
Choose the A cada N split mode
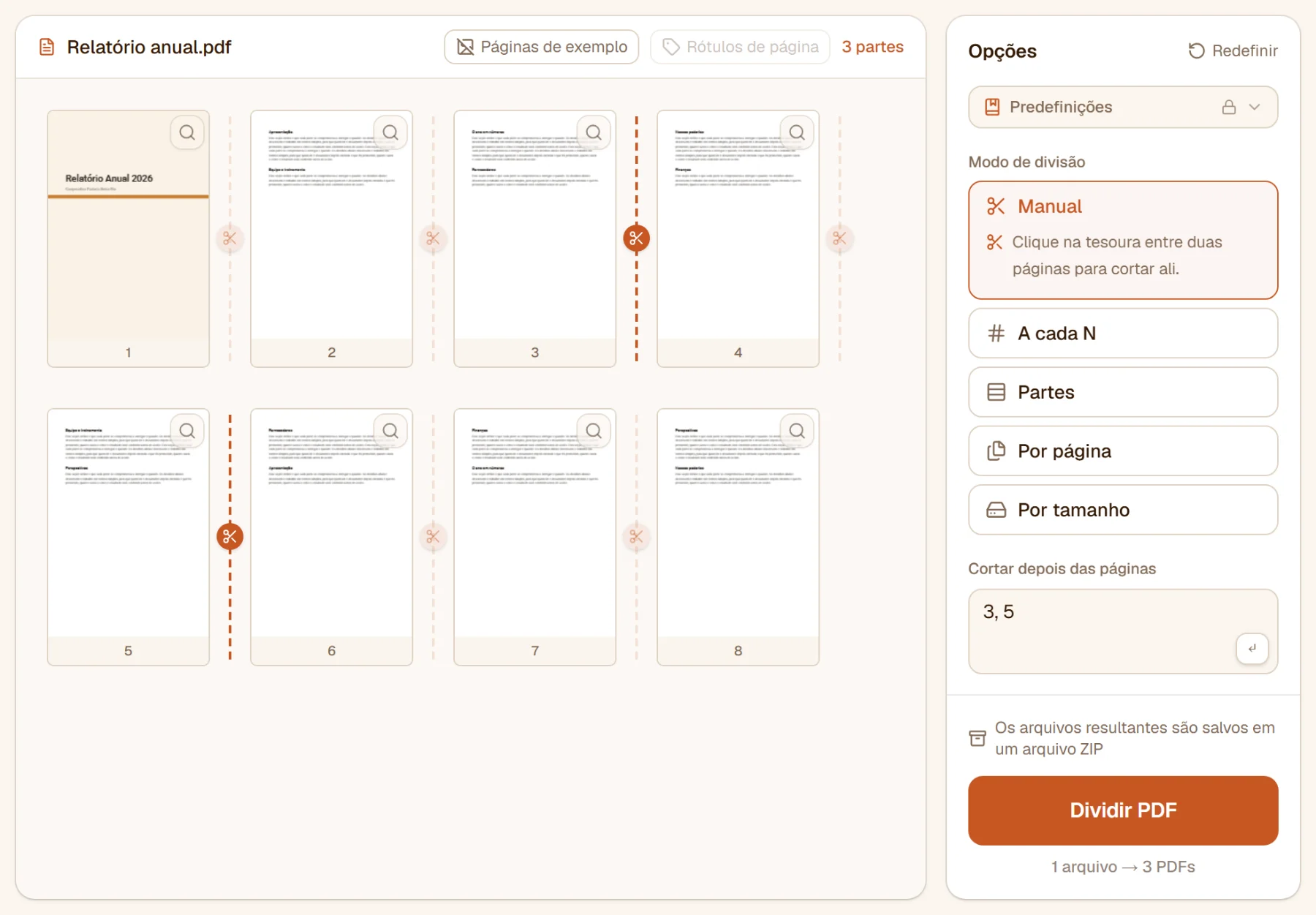click(1123, 334)
